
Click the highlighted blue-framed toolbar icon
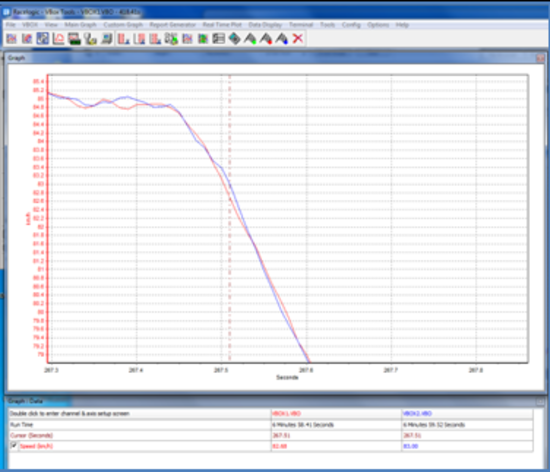43,38
